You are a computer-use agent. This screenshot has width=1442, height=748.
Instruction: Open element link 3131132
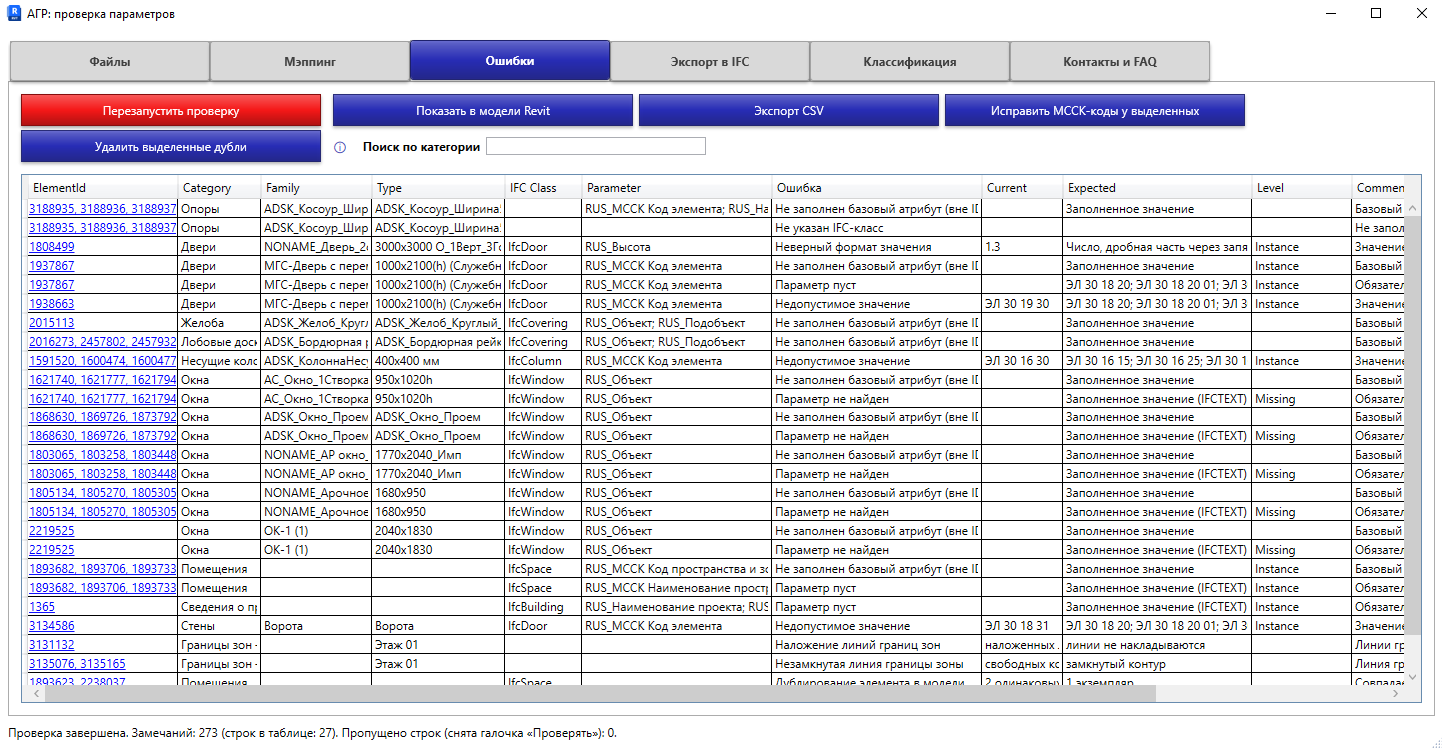[51, 645]
